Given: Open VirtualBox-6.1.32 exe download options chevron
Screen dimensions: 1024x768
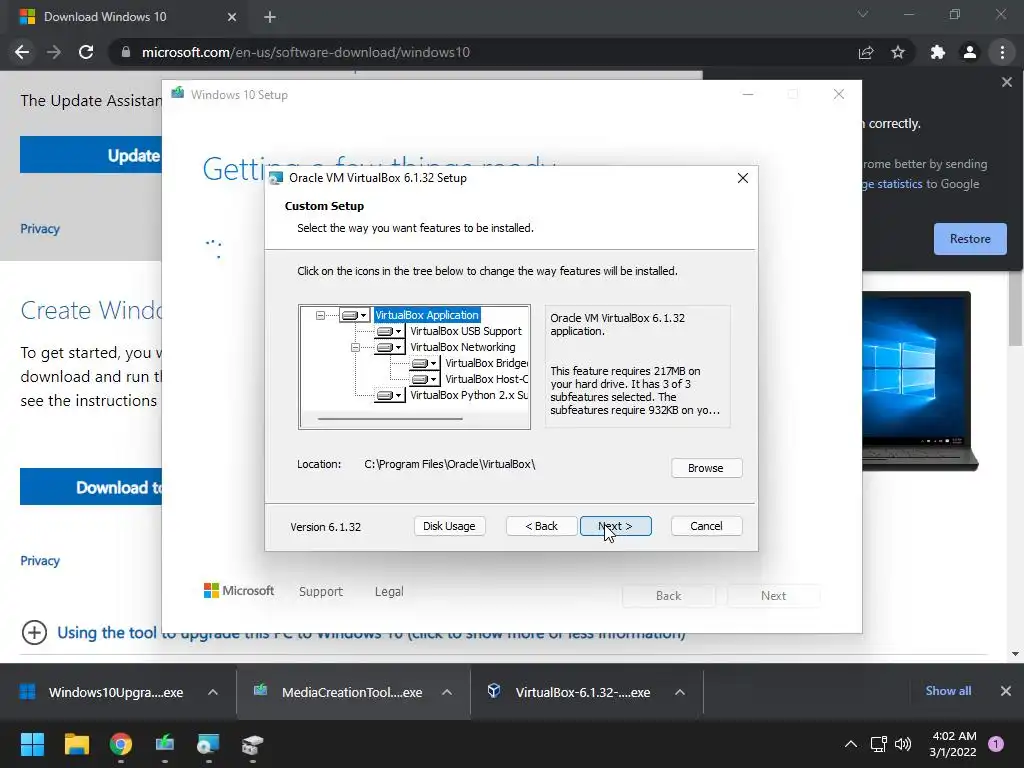Looking at the screenshot, I should point(680,692).
